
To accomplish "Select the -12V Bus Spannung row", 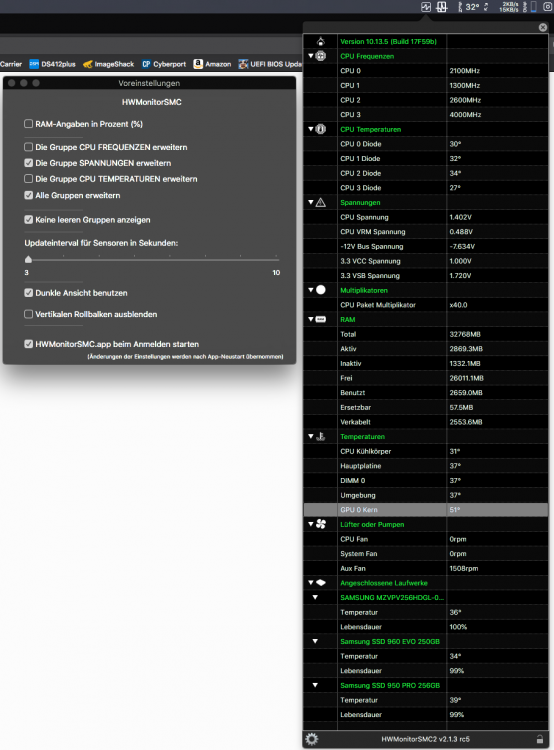I will point(426,246).
